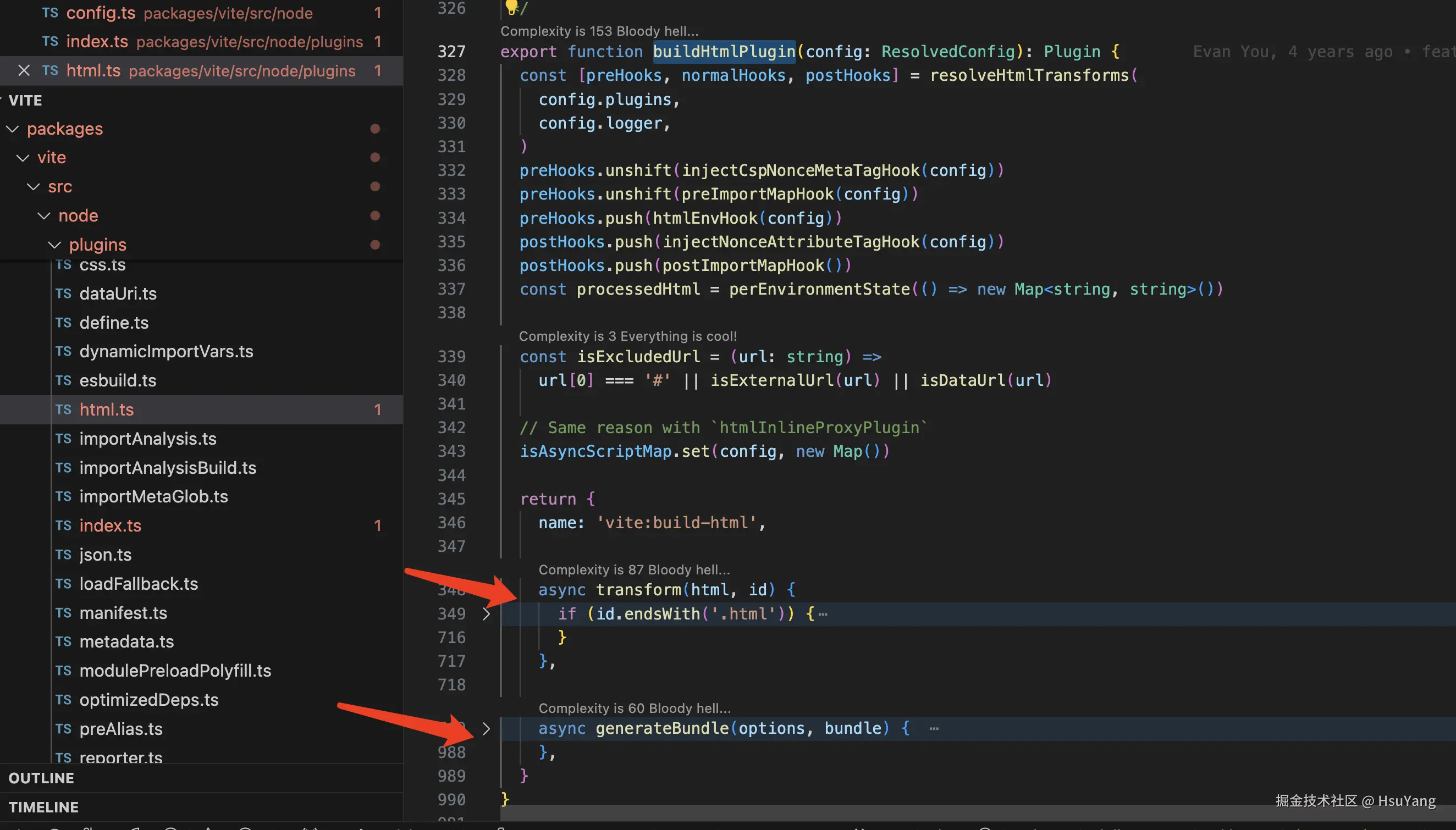The height and width of the screenshot is (830, 1456).
Task: Click line number 327 in gutter
Action: click(451, 52)
